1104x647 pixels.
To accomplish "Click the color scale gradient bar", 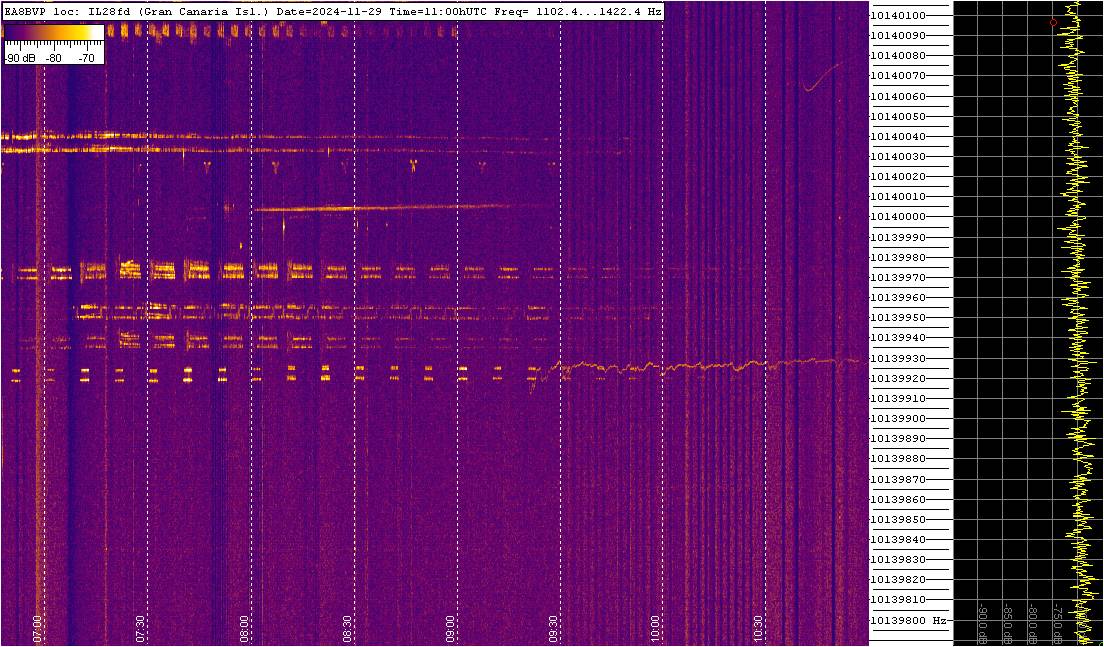I will pos(53,33).
